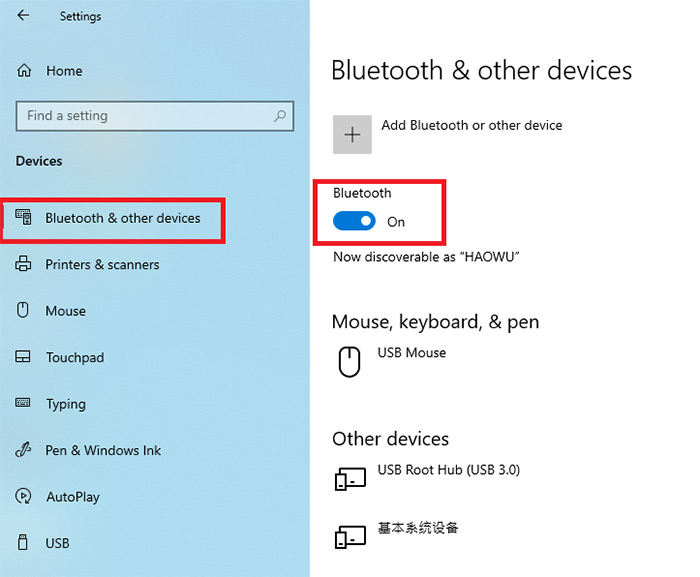Click Add Bluetooth or other device

pyautogui.click(x=471, y=125)
